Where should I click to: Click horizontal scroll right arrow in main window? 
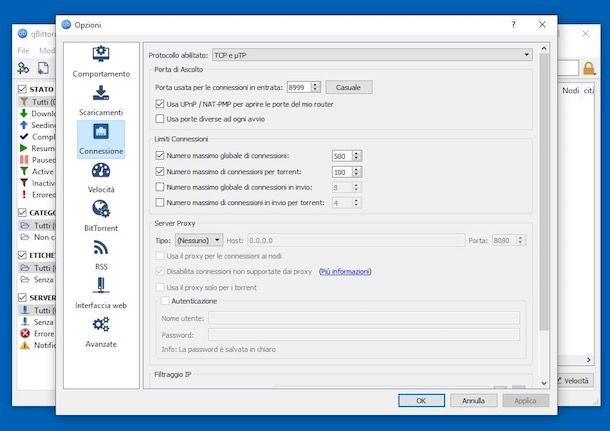(x=588, y=360)
